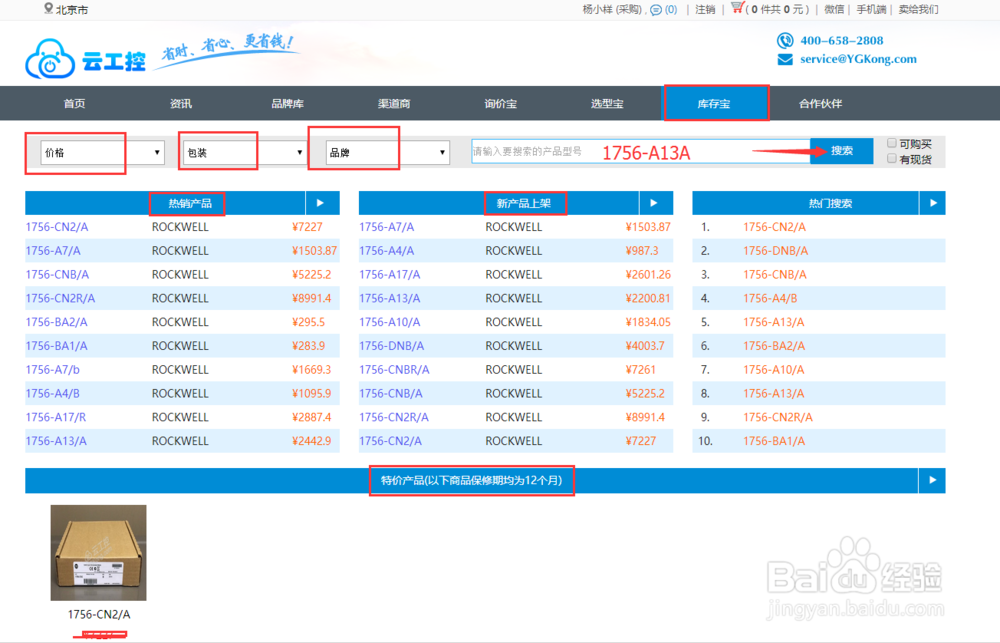Open the 手机端 link
Image resolution: width=1000 pixels, height=643 pixels.
[x=871, y=10]
